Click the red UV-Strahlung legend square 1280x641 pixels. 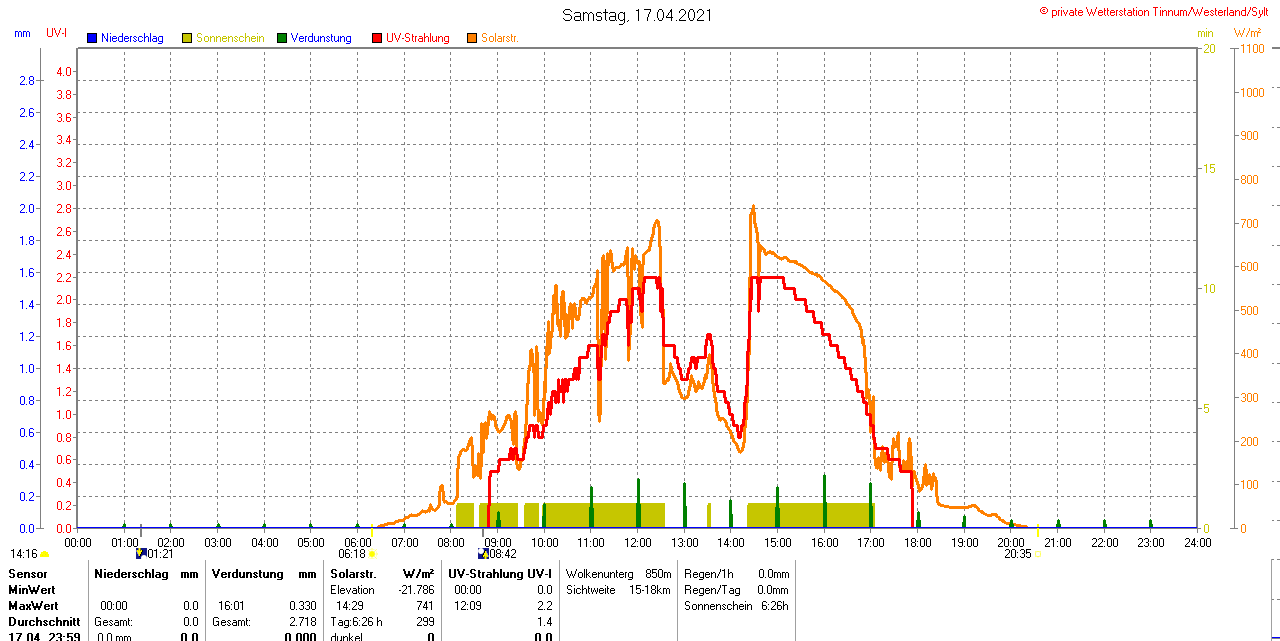pos(377,38)
